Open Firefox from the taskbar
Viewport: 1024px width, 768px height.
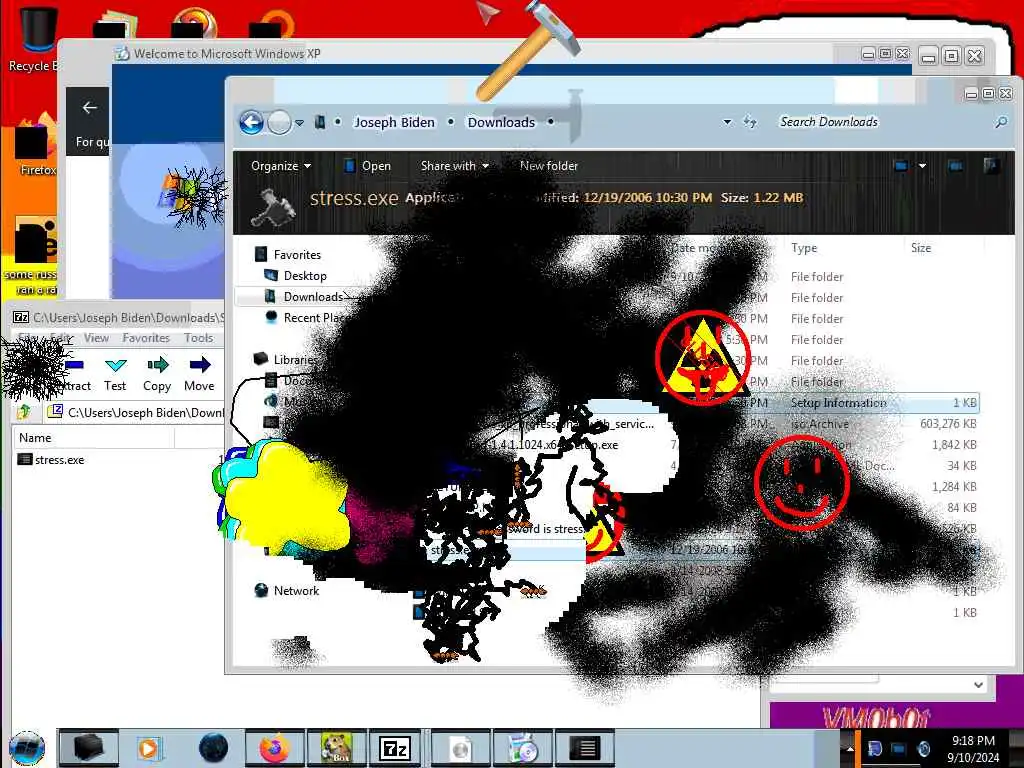pyautogui.click(x=274, y=748)
